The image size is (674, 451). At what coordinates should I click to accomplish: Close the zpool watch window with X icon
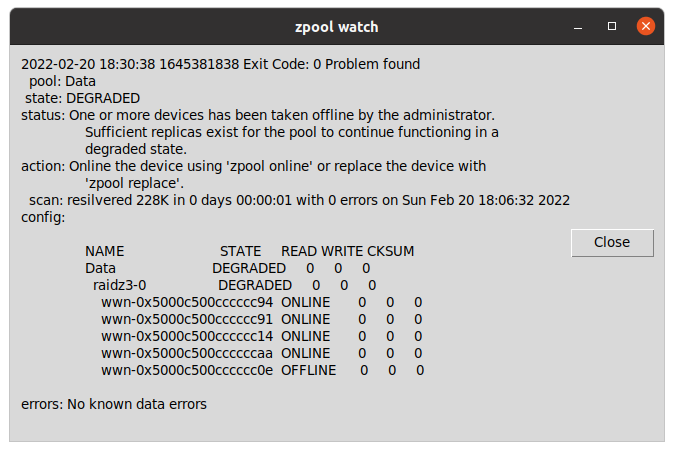(x=646, y=27)
